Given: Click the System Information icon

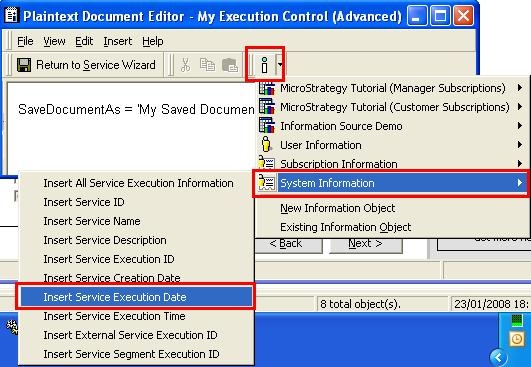Looking at the screenshot, I should [x=267, y=183].
